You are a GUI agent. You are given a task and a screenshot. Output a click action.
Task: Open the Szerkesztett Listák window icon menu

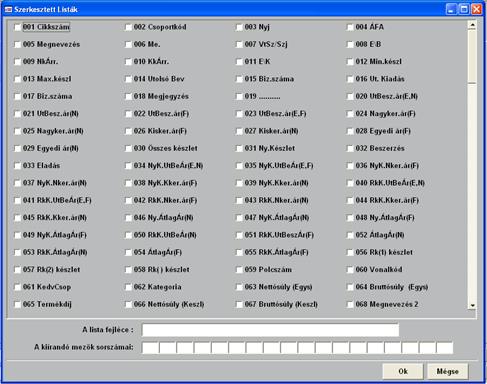click(x=8, y=10)
